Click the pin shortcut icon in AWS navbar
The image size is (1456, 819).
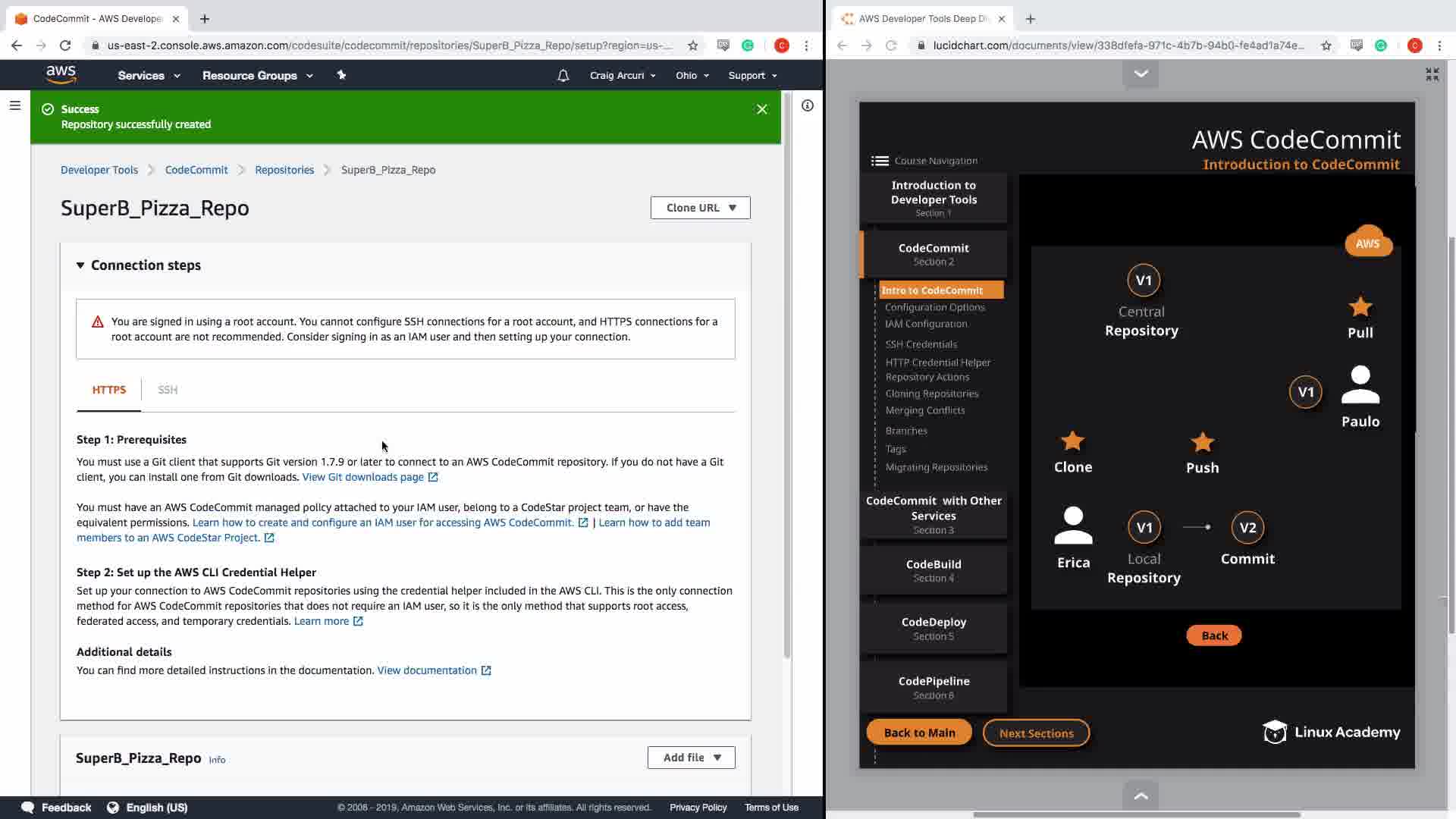click(x=341, y=75)
